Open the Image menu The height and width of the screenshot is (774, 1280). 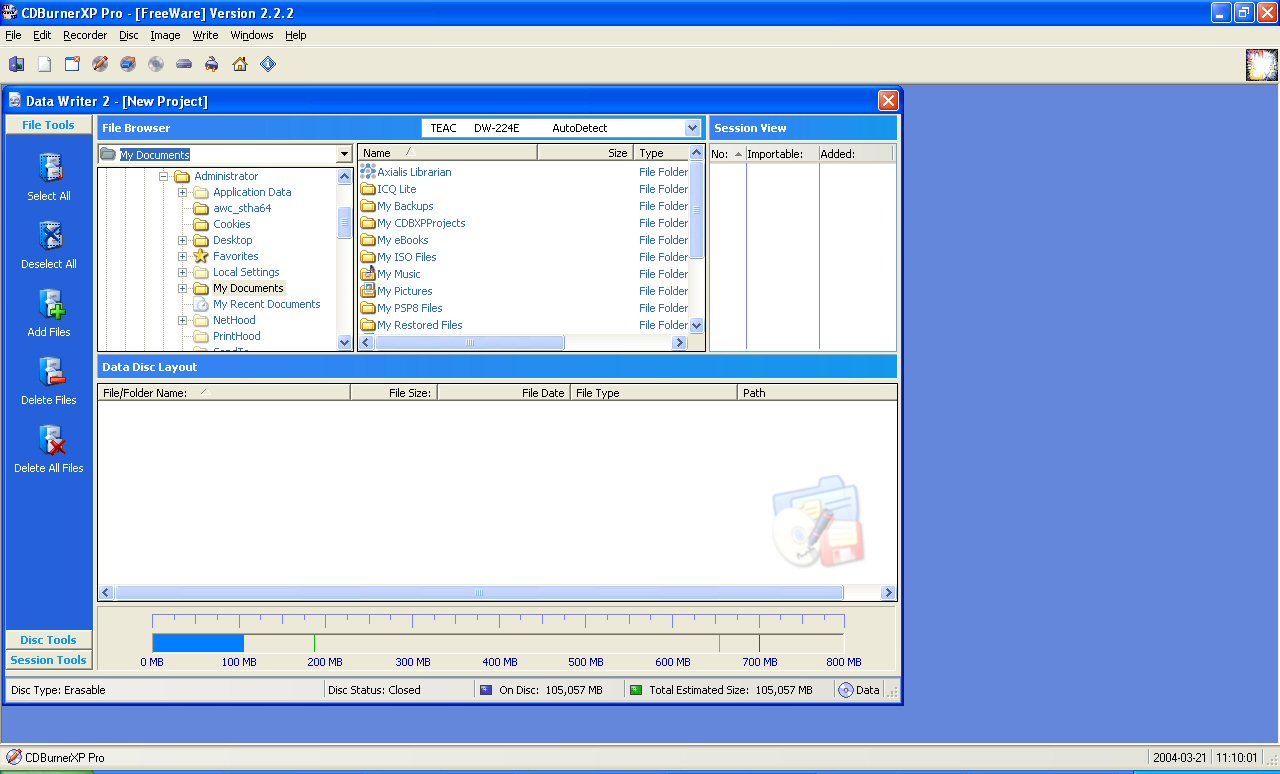(x=165, y=35)
